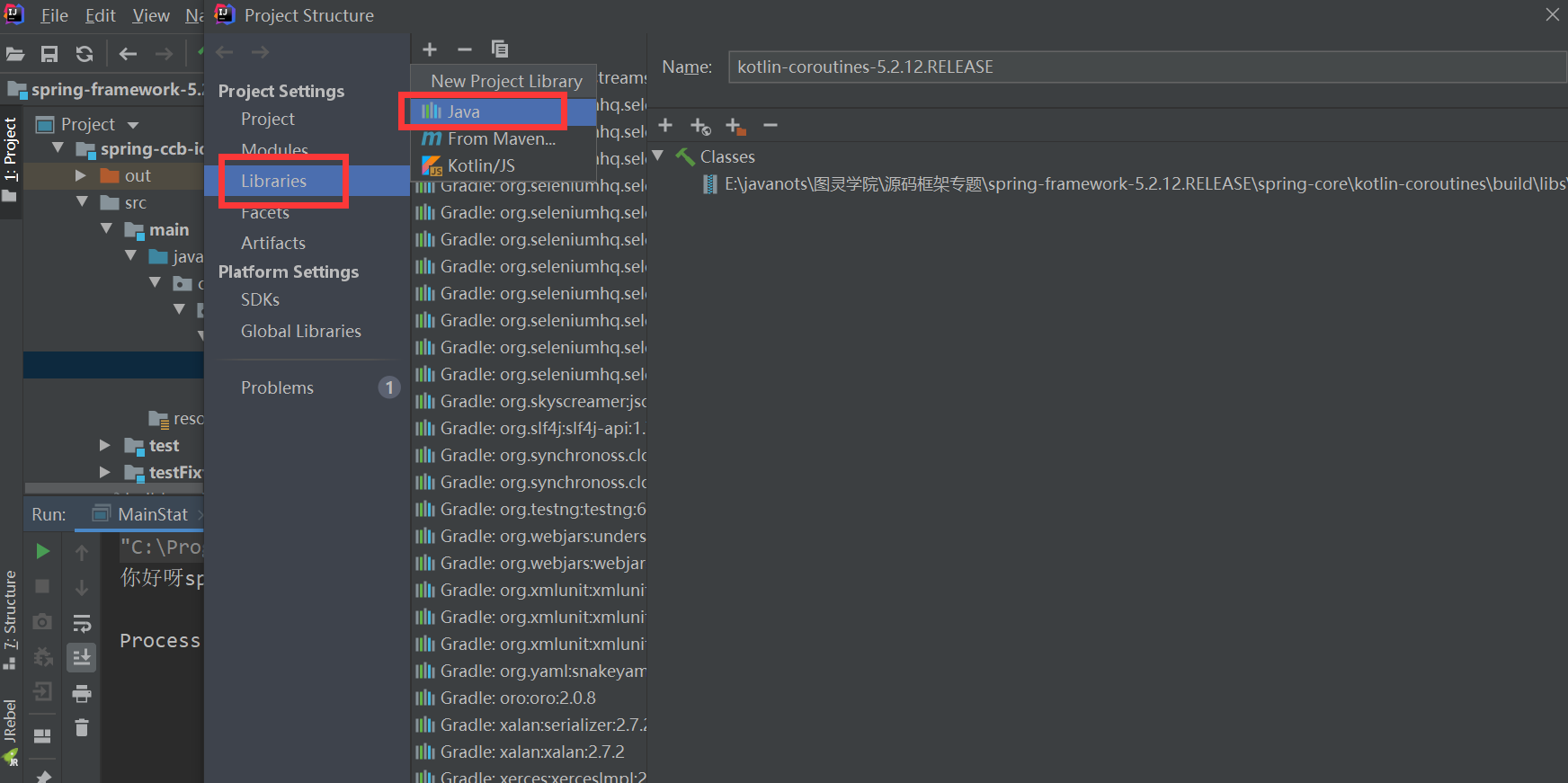Click the JRebel rocket icon
Viewport: 1568px width, 783px height.
click(11, 758)
